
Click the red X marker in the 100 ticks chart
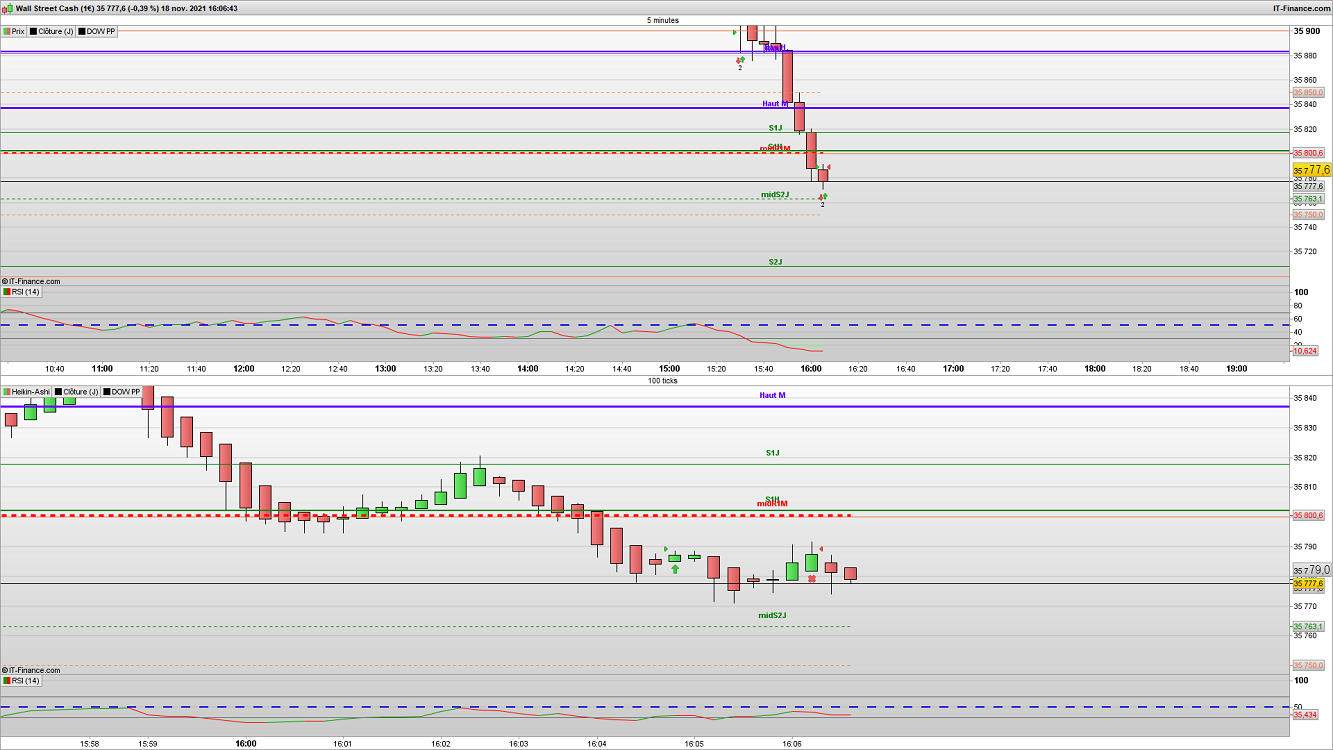pos(812,578)
